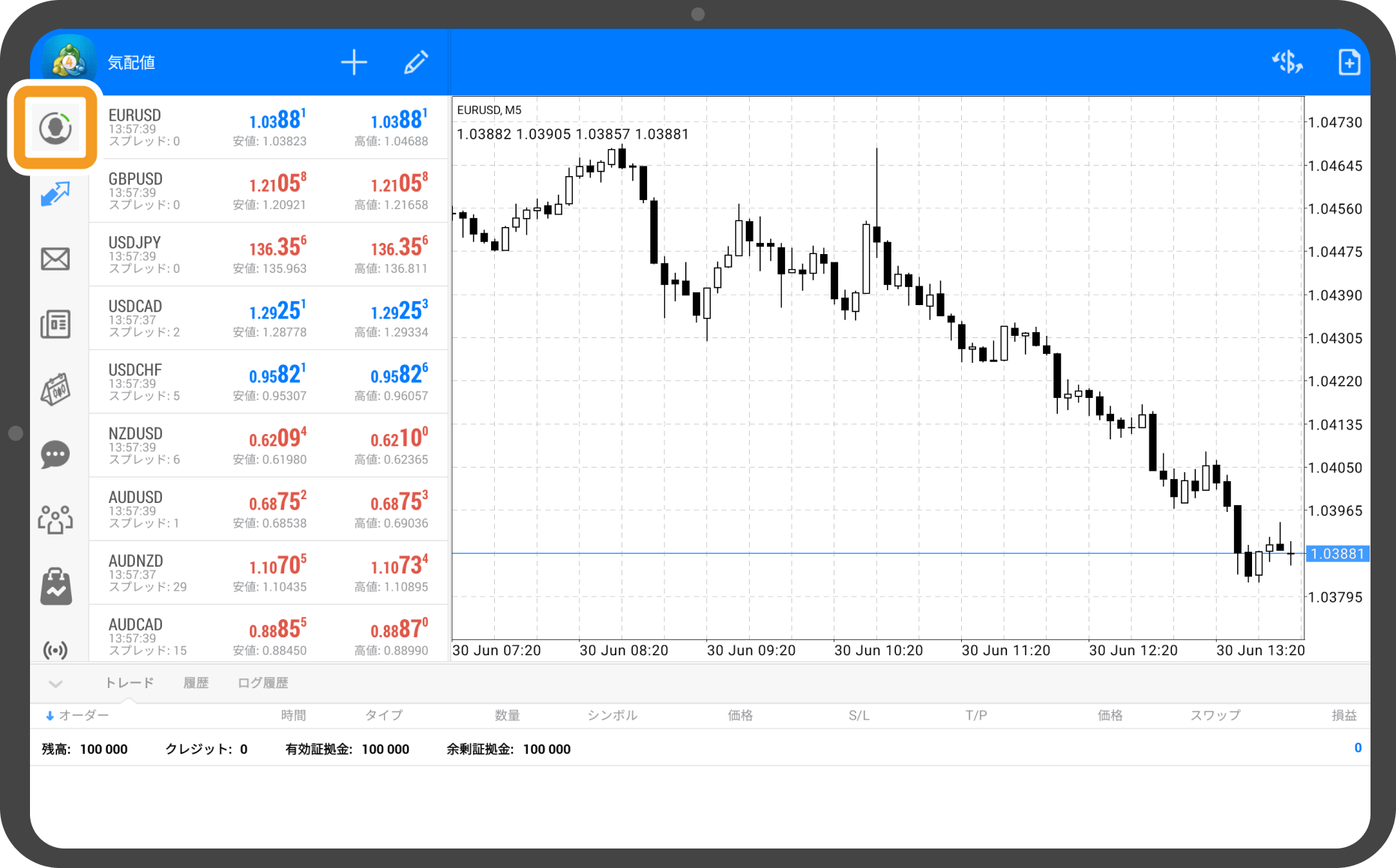The image size is (1396, 868).
Task: Open the News icon in sidebar
Action: point(55,325)
